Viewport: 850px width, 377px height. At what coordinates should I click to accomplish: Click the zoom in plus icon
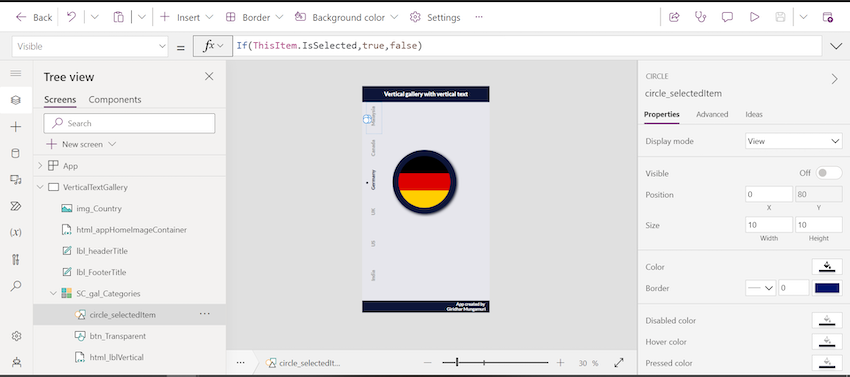(561, 363)
